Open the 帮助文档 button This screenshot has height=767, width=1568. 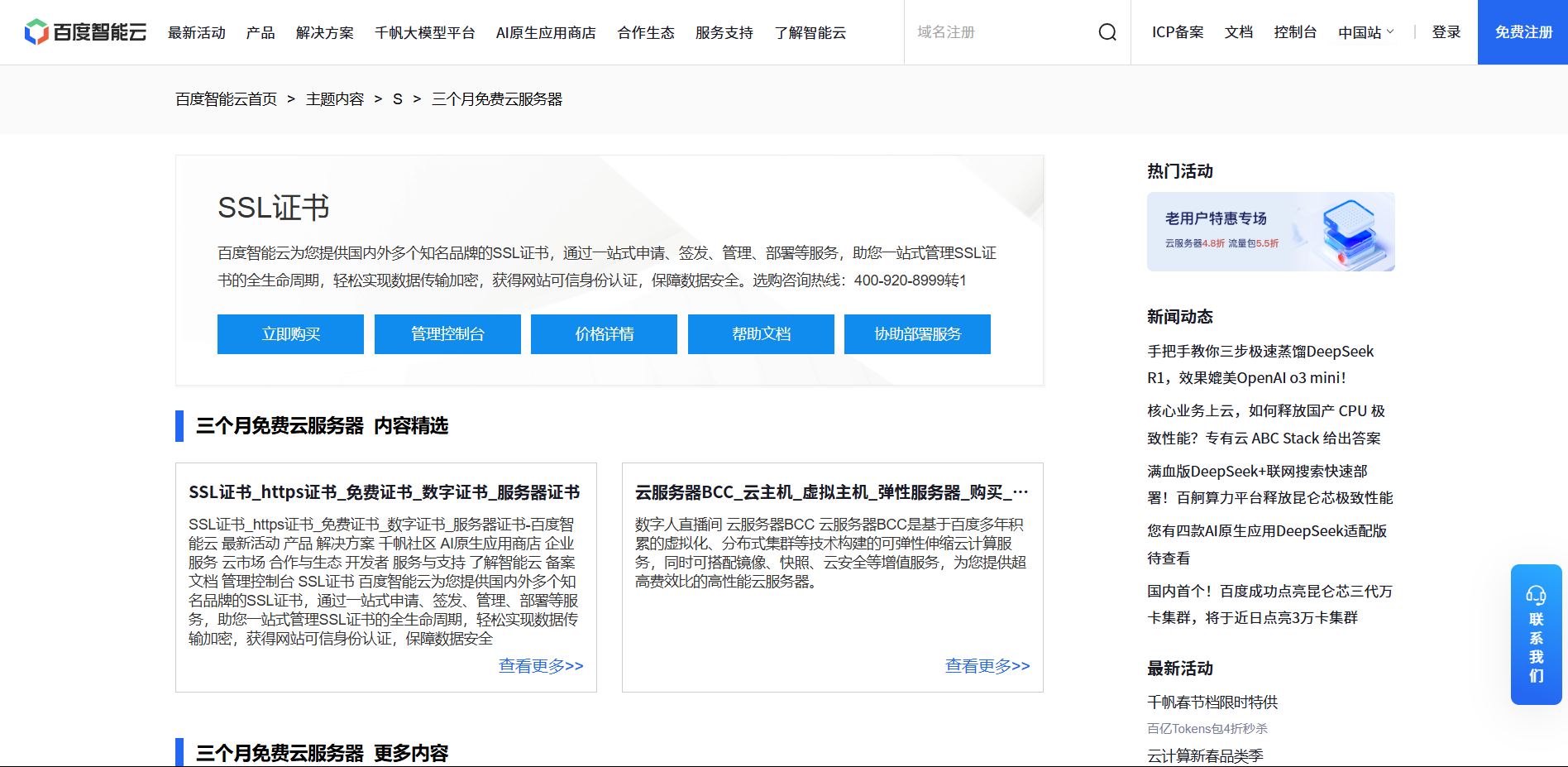click(x=761, y=334)
